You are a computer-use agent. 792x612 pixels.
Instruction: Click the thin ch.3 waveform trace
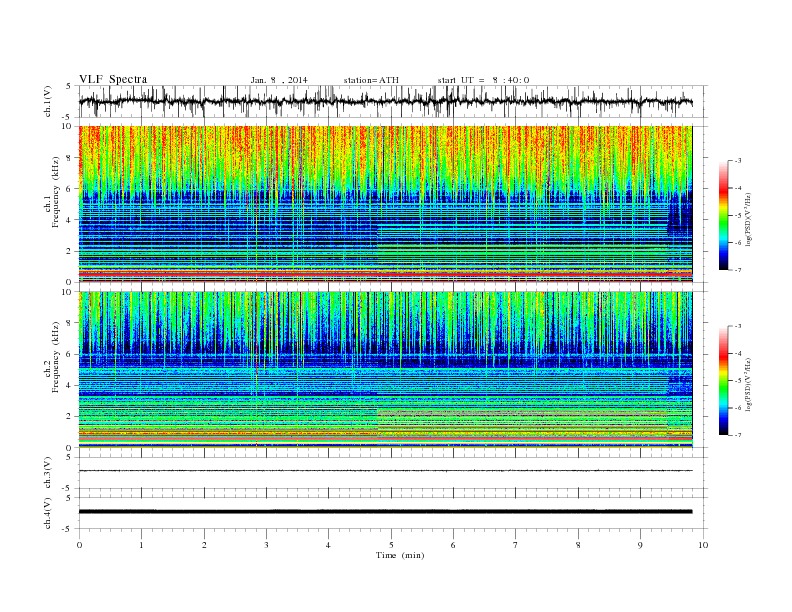[x=385, y=471]
